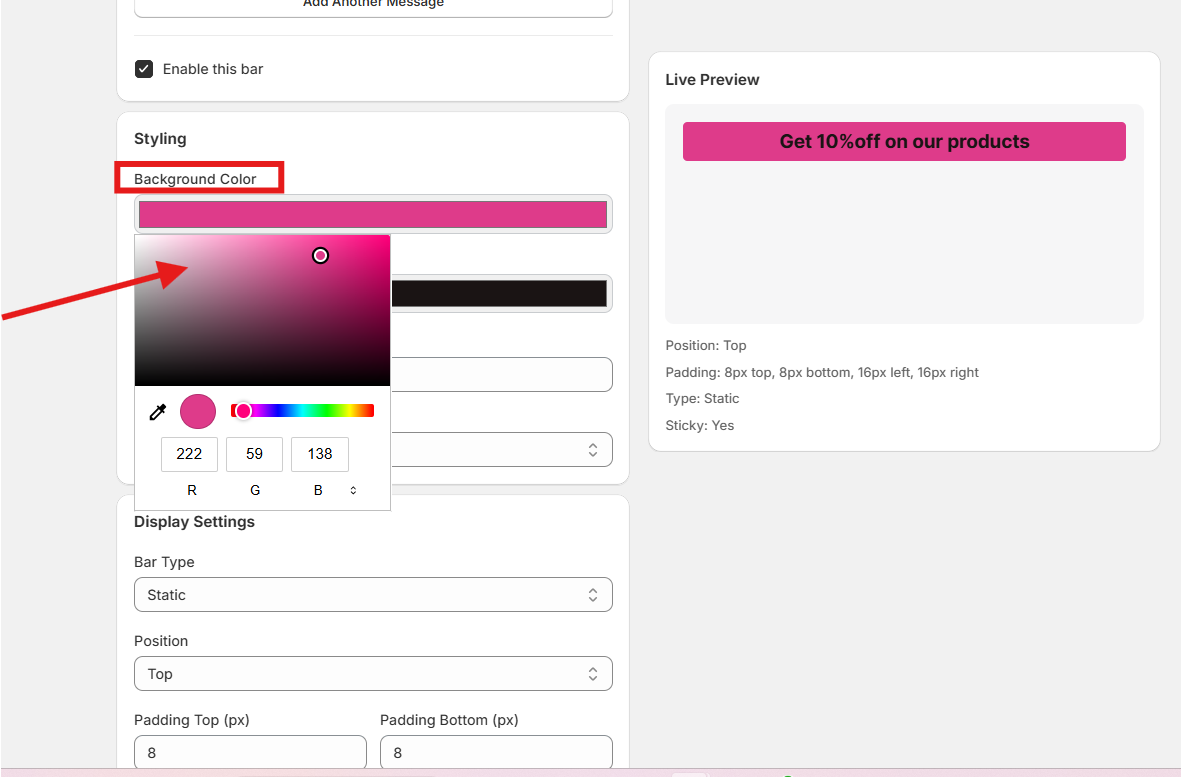Viewport: 1181px width, 777px height.
Task: Click the B value field showing 138
Action: click(x=319, y=454)
